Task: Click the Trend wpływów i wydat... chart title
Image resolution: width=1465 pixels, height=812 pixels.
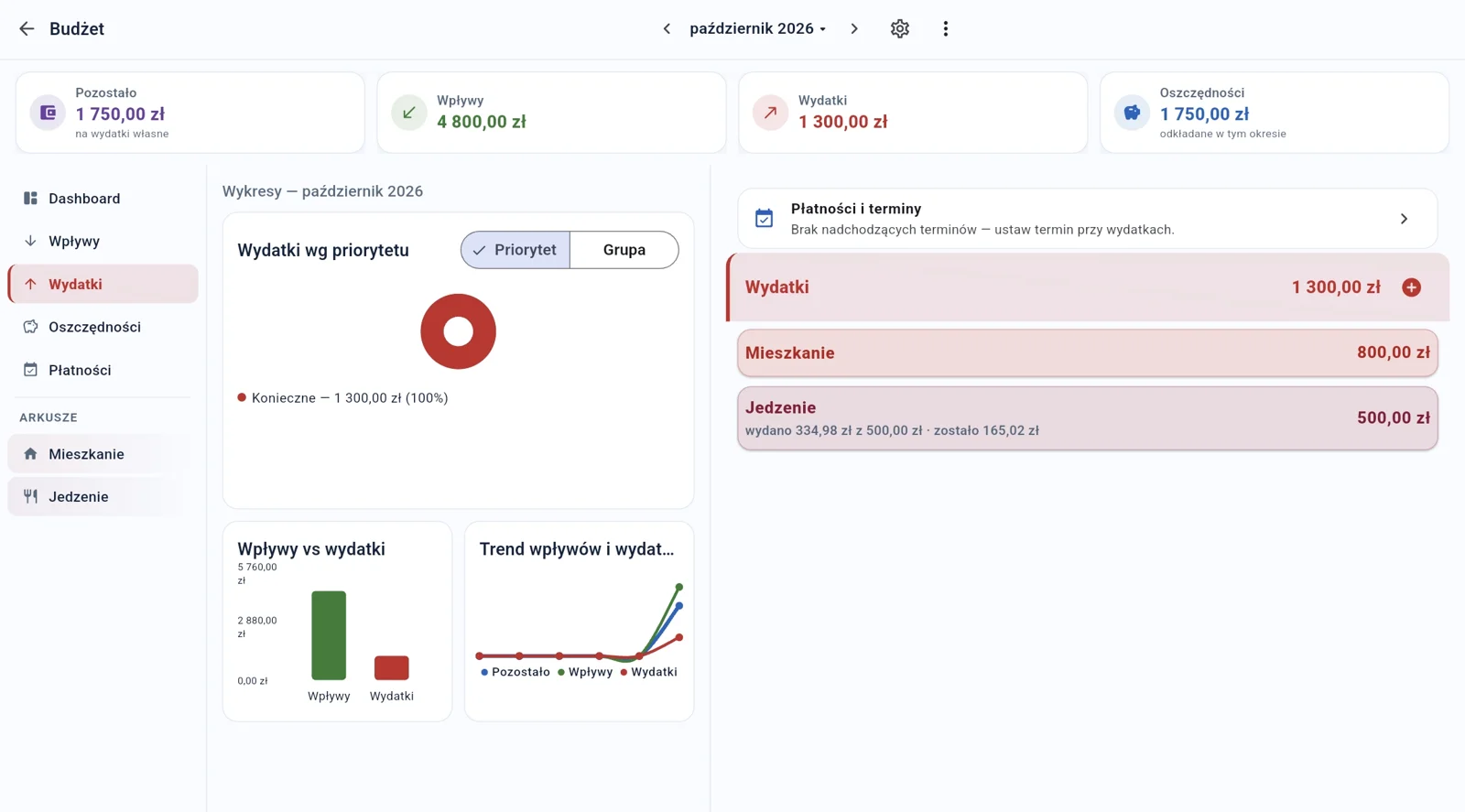Action: pyautogui.click(x=577, y=549)
